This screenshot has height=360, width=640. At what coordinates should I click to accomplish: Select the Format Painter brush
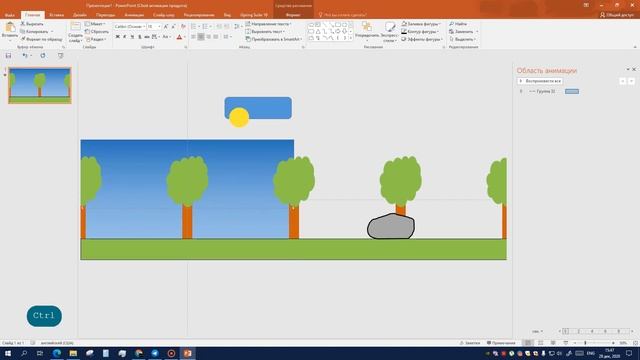pyautogui.click(x=41, y=39)
